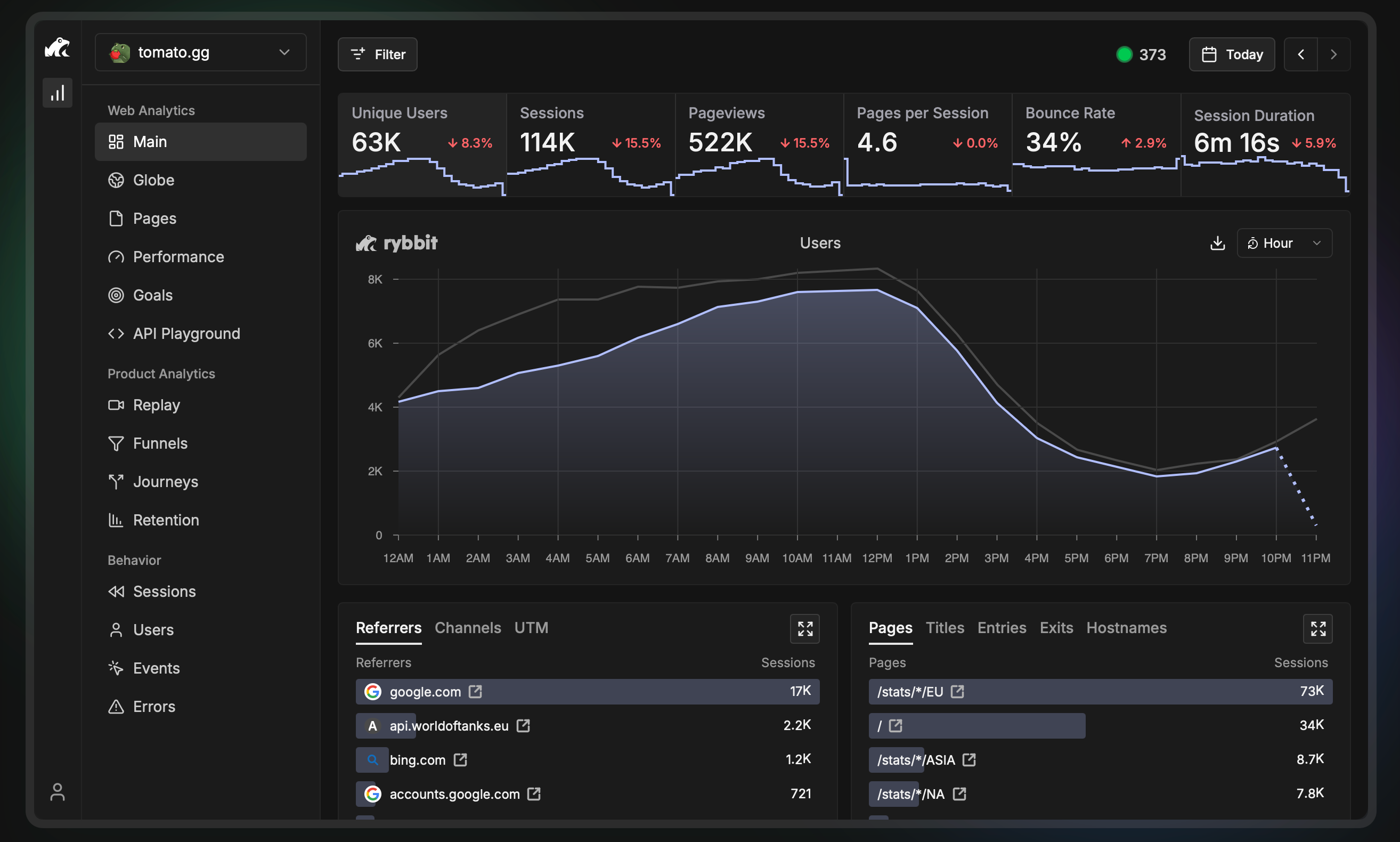Expand the Referrers panel to fullscreen
Screen dimensions: 1400x842
804,629
